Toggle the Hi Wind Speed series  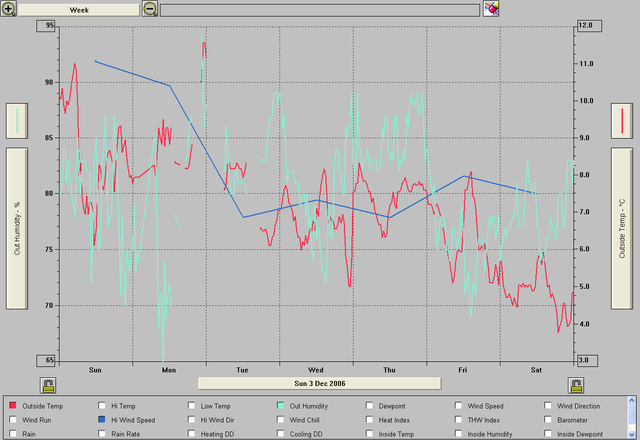tap(102, 420)
